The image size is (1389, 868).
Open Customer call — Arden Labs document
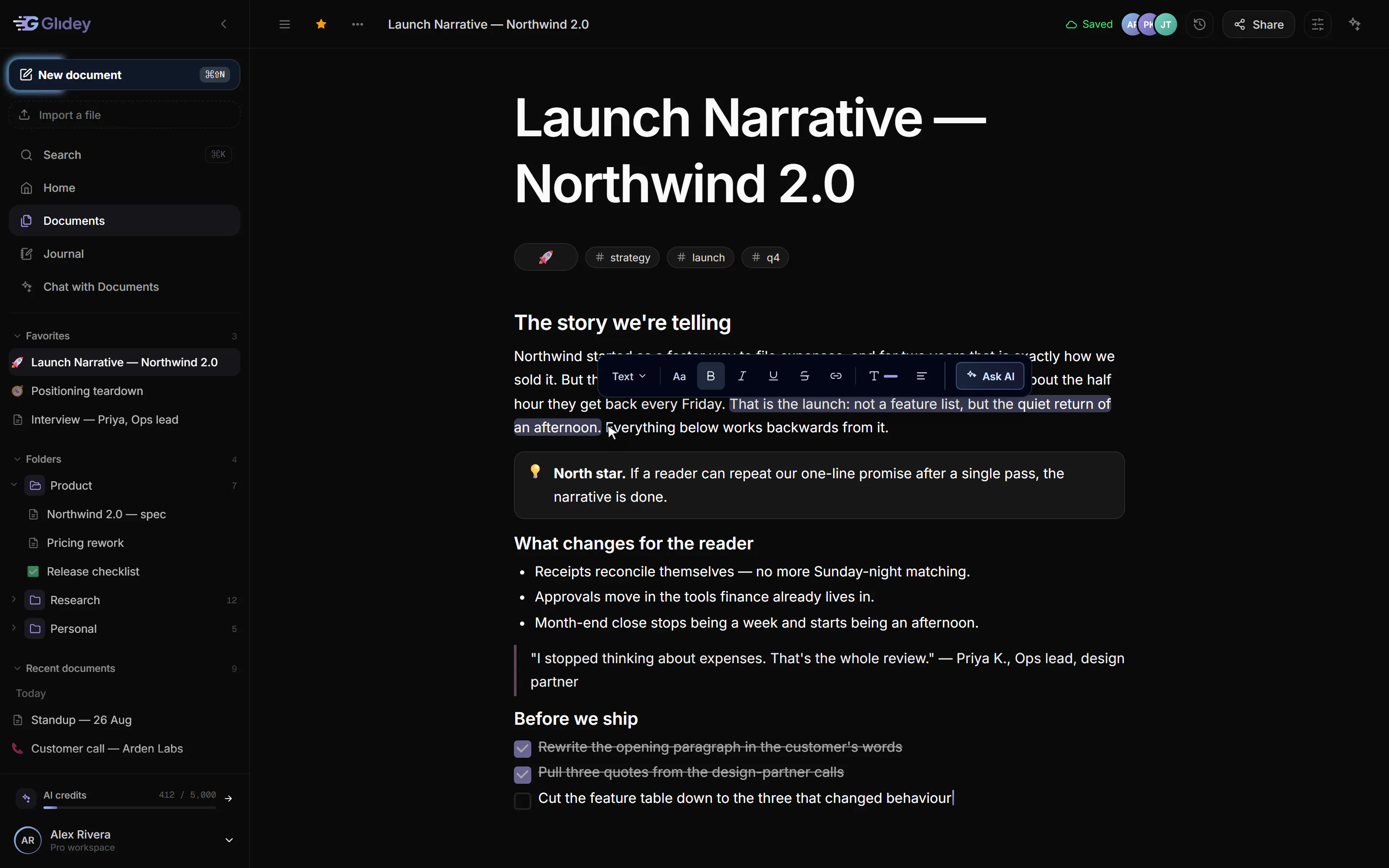pyautogui.click(x=125, y=749)
